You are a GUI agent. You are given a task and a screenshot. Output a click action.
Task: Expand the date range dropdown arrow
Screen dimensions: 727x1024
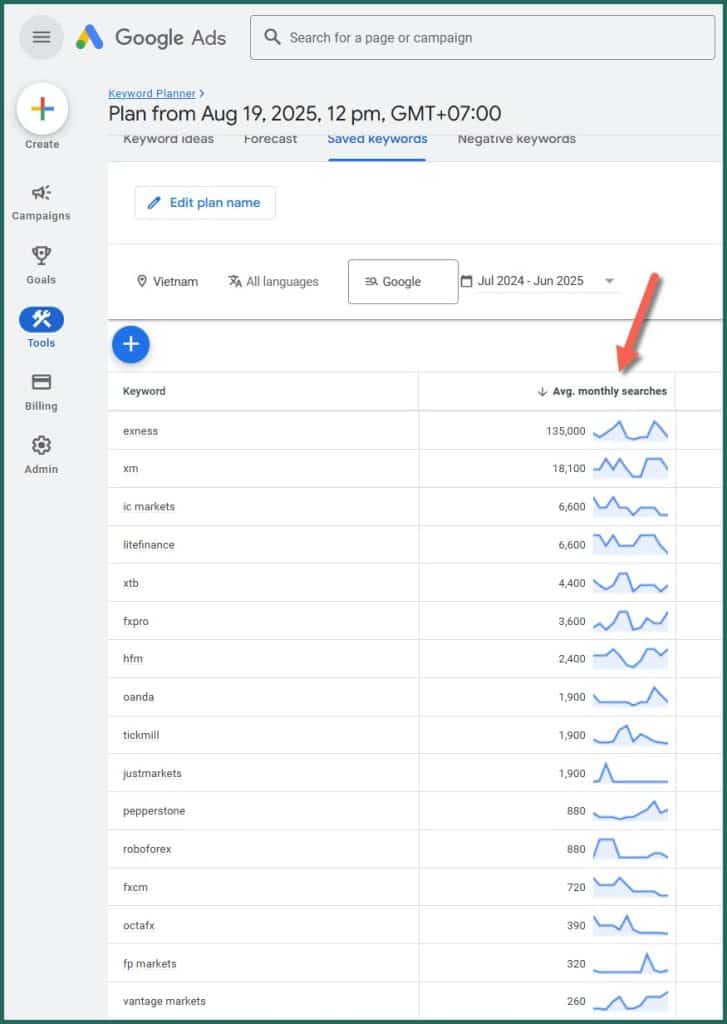point(609,281)
